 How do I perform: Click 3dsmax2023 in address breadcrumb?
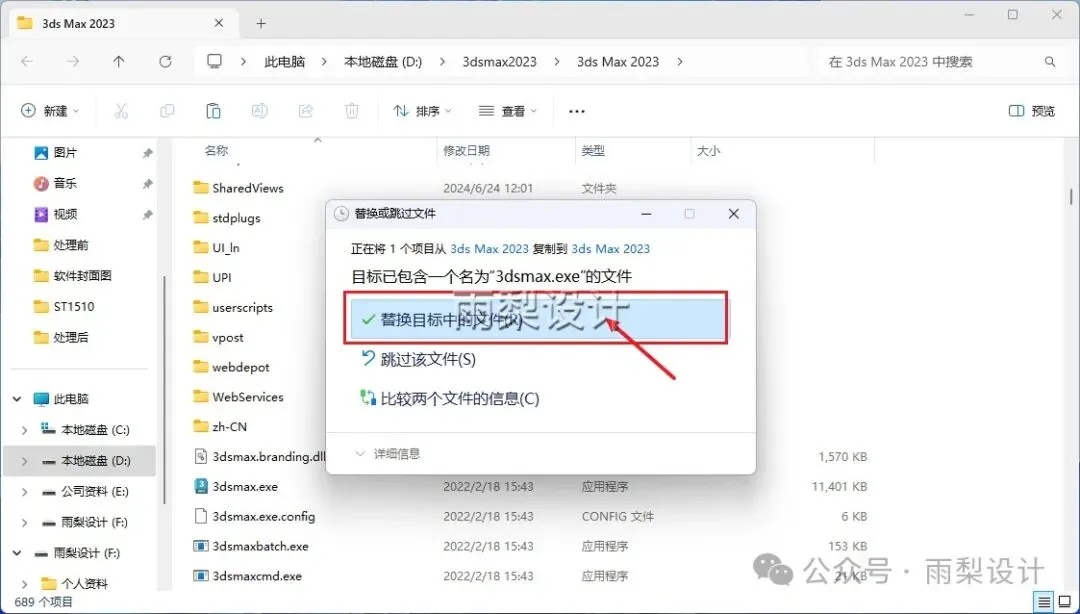tap(499, 62)
